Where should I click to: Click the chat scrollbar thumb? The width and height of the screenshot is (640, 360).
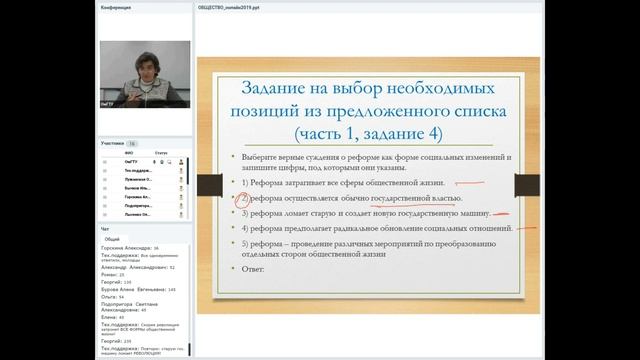tap(189, 349)
